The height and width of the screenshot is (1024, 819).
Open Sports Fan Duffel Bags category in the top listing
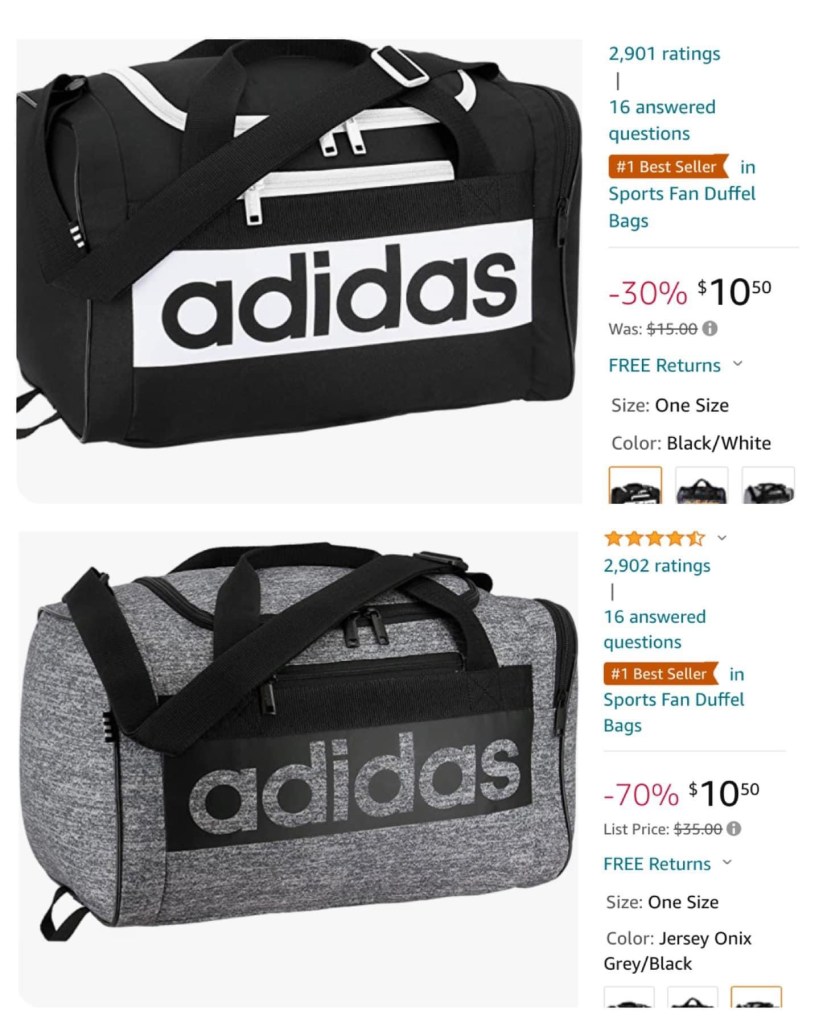click(x=681, y=206)
